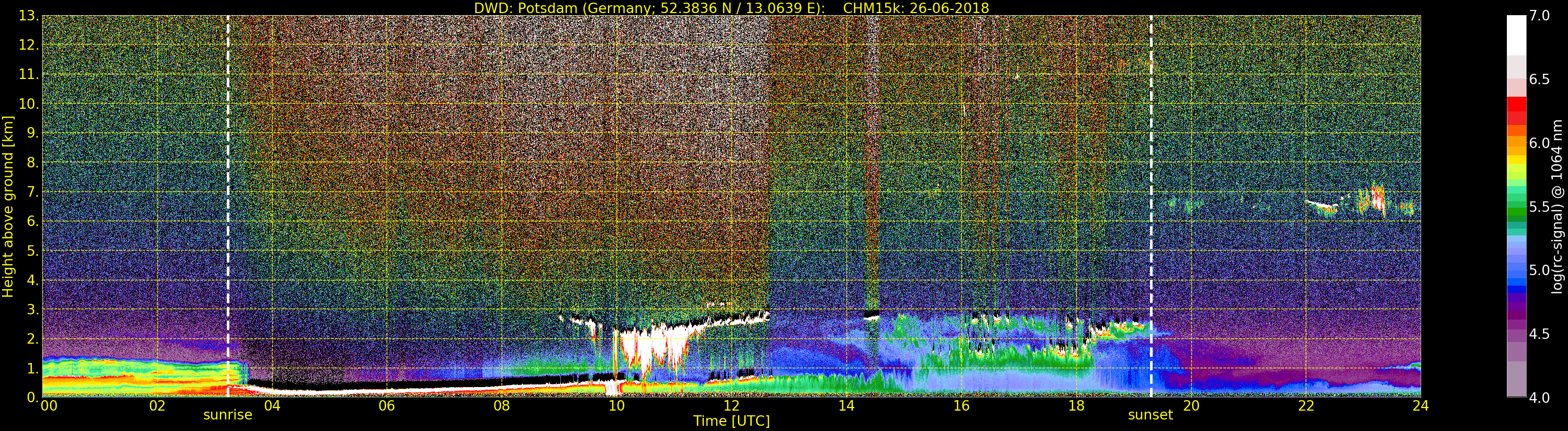1568x431 pixels.
Task: Click the white dashed sunrise marker line
Action: click(228, 206)
